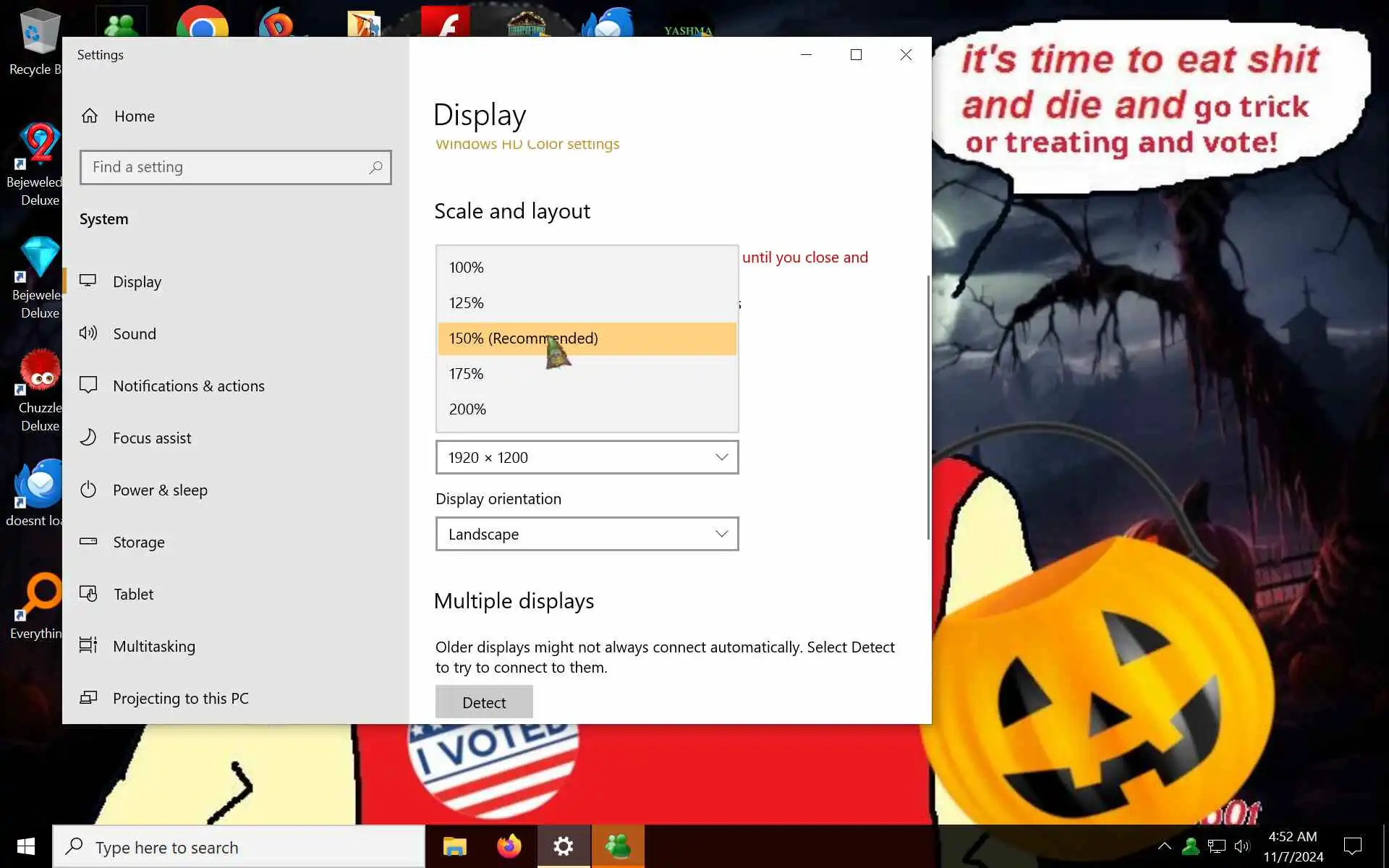
Task: Click the search magnifier in Find a setting
Action: point(375,168)
